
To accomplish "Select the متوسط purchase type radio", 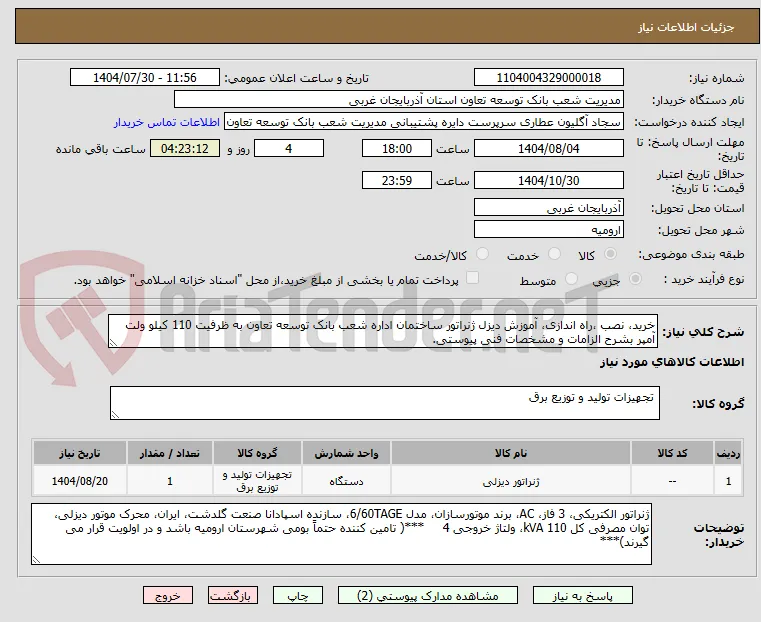I will click(571, 278).
